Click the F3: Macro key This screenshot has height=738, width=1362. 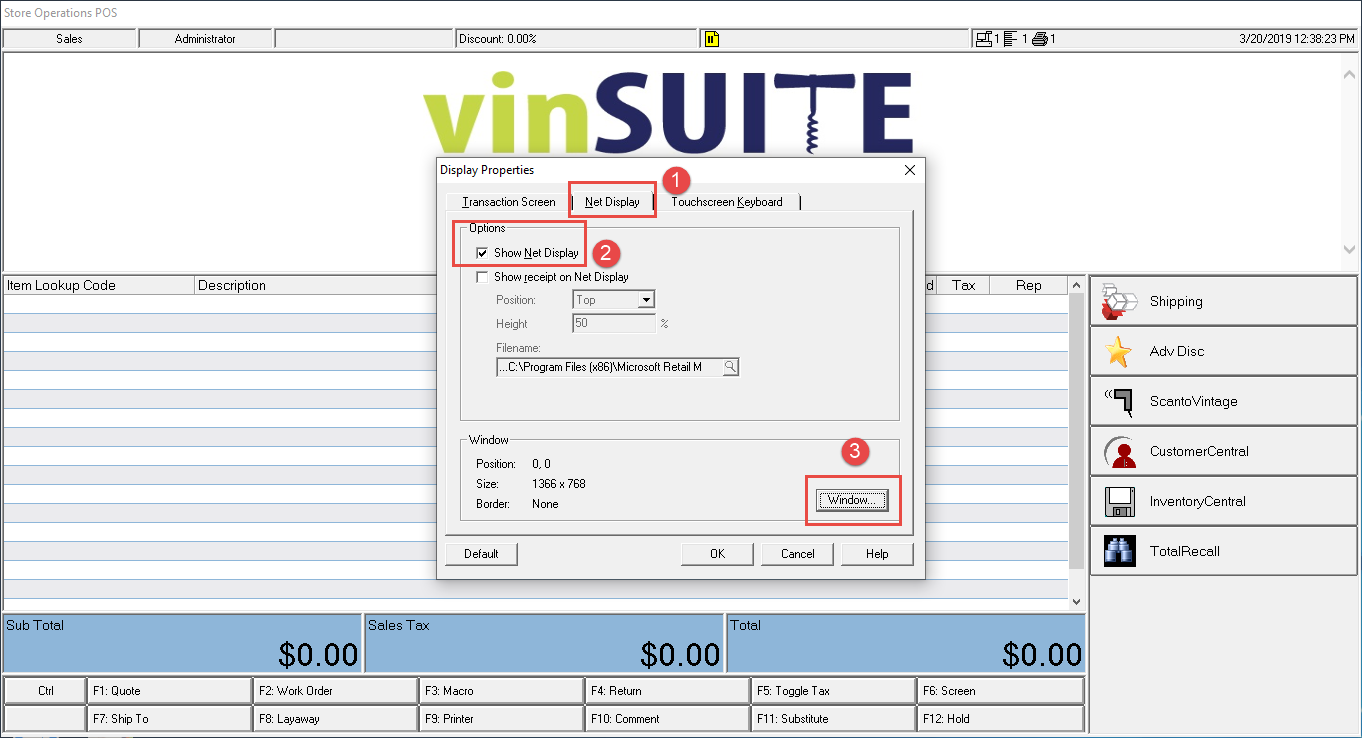501,691
